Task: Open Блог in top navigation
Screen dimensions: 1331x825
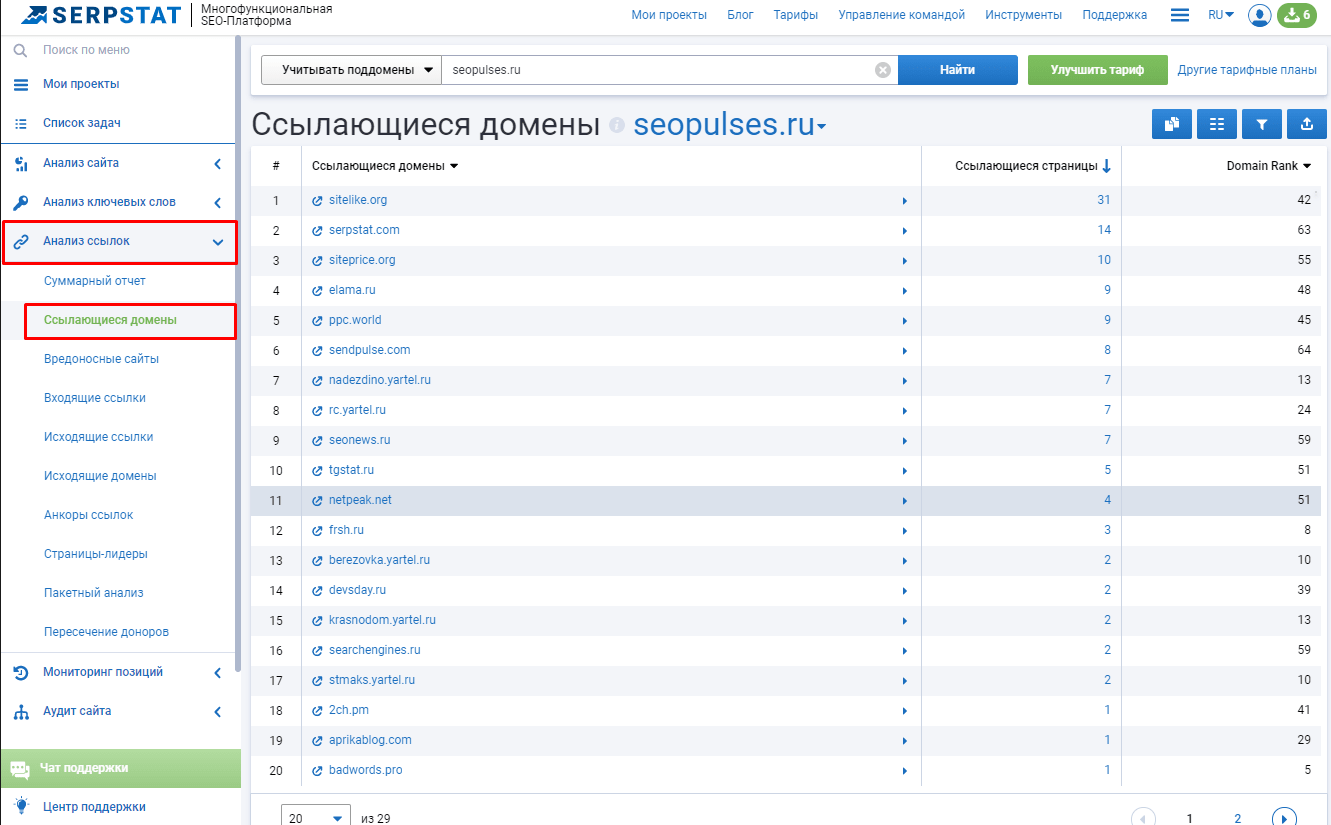Action: click(740, 15)
